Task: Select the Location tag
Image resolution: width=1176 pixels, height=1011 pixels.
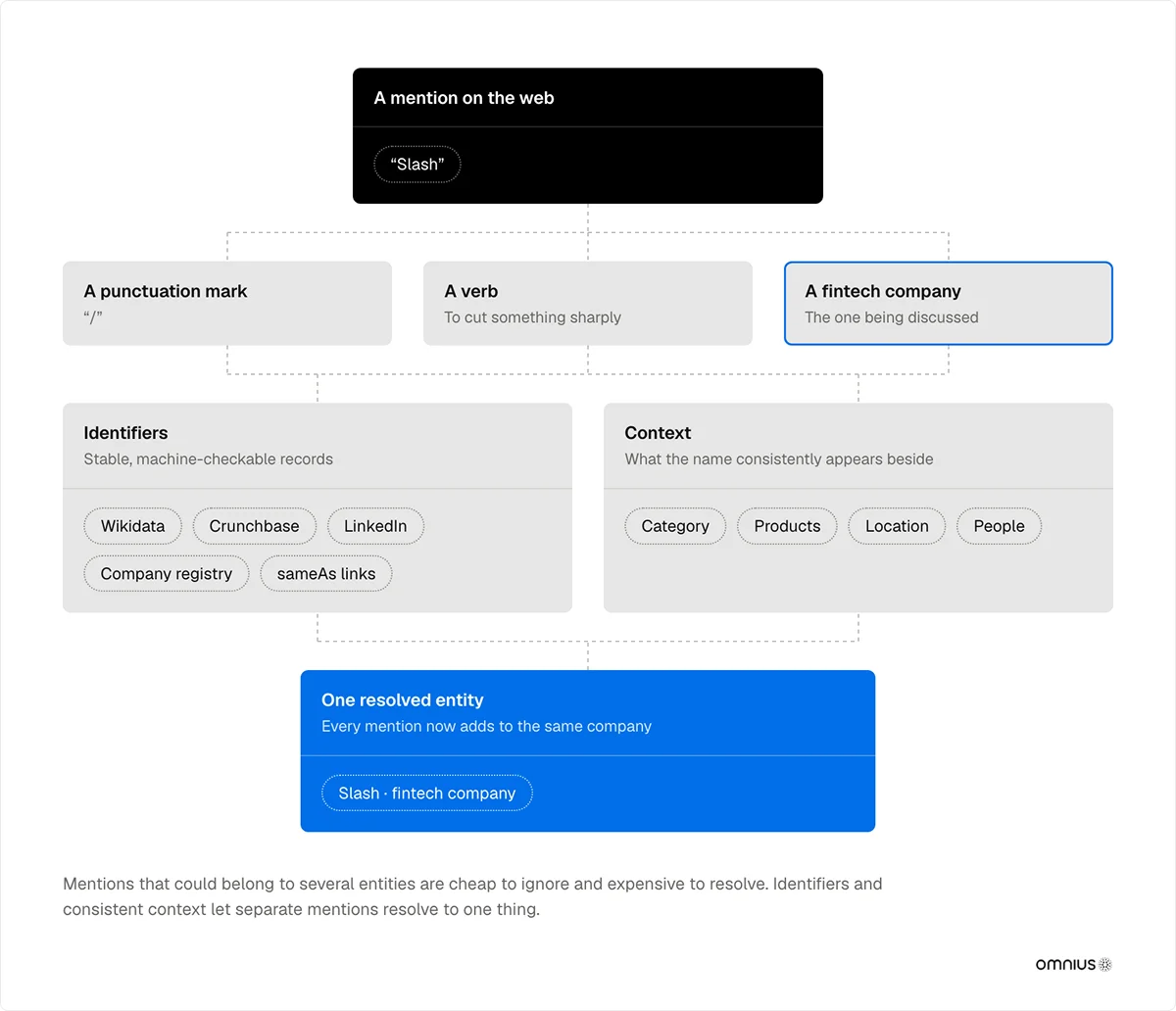Action: point(897,526)
